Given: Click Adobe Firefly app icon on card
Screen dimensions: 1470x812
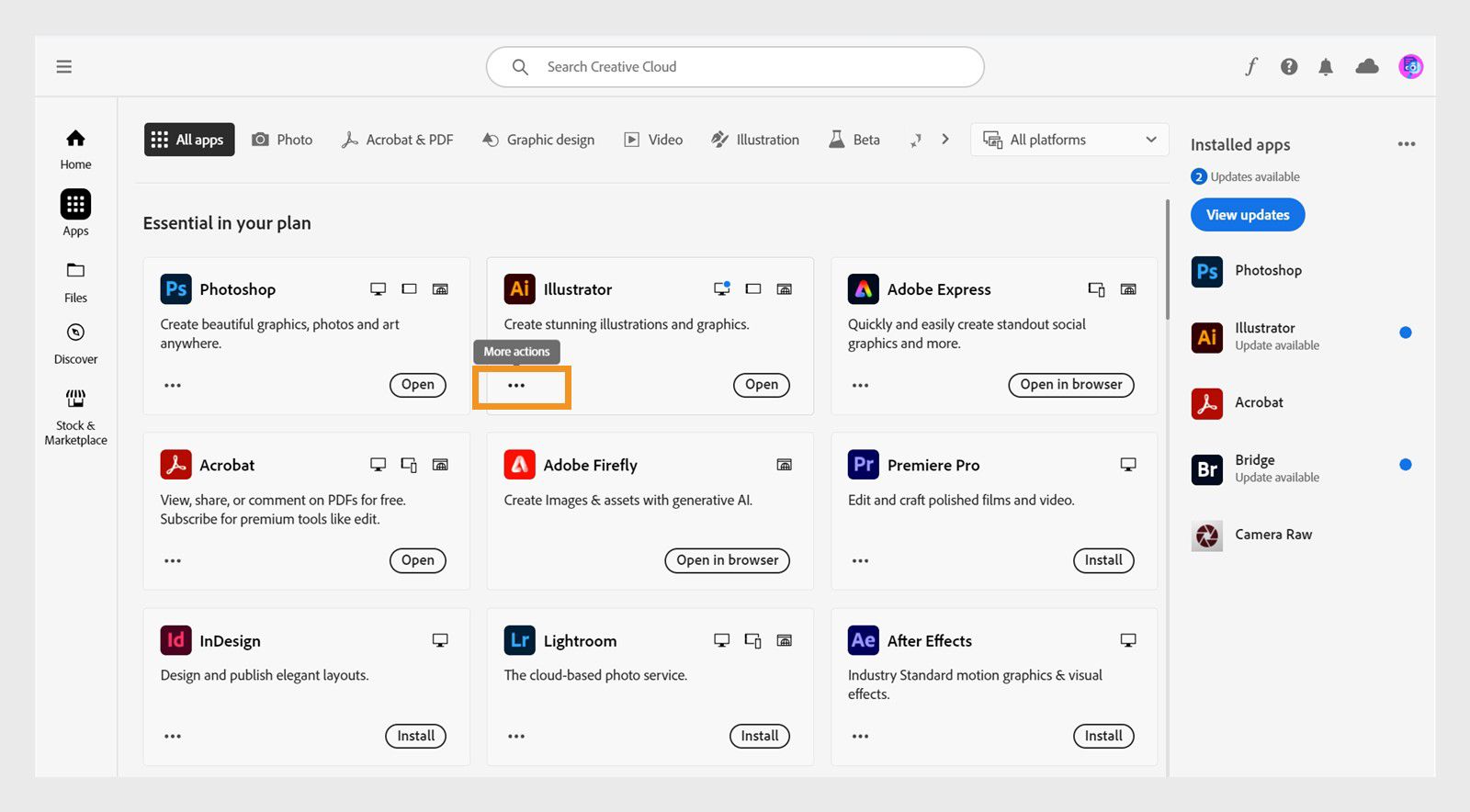Looking at the screenshot, I should pyautogui.click(x=519, y=465).
